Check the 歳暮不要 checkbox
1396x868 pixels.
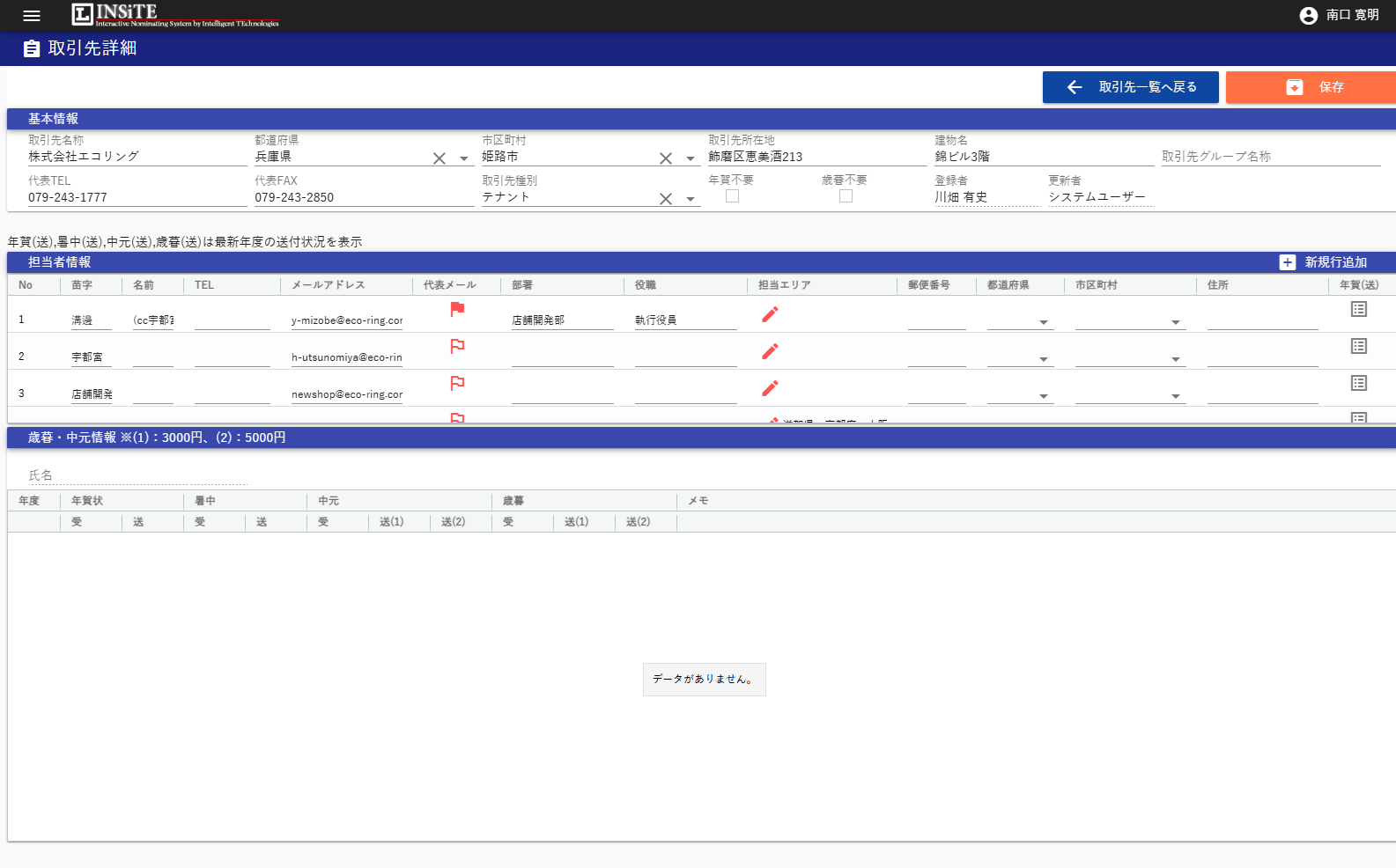[846, 196]
